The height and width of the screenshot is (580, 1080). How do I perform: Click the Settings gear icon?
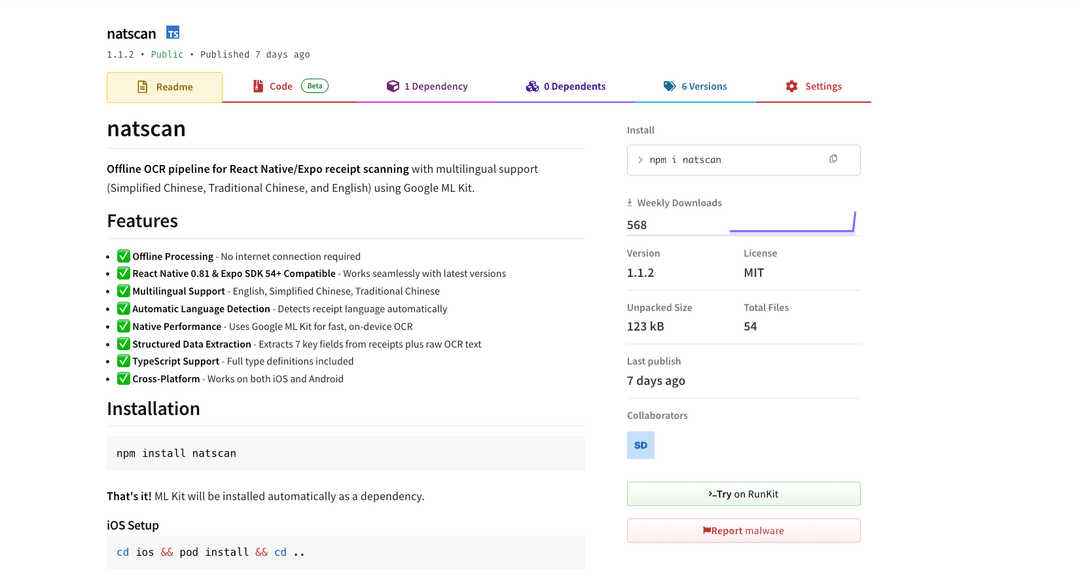792,86
